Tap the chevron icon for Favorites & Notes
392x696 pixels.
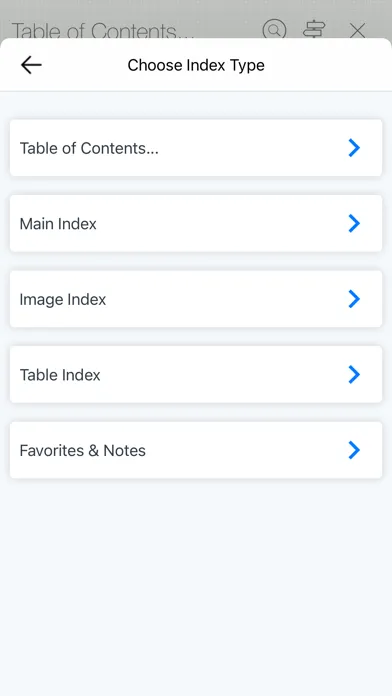click(x=354, y=450)
